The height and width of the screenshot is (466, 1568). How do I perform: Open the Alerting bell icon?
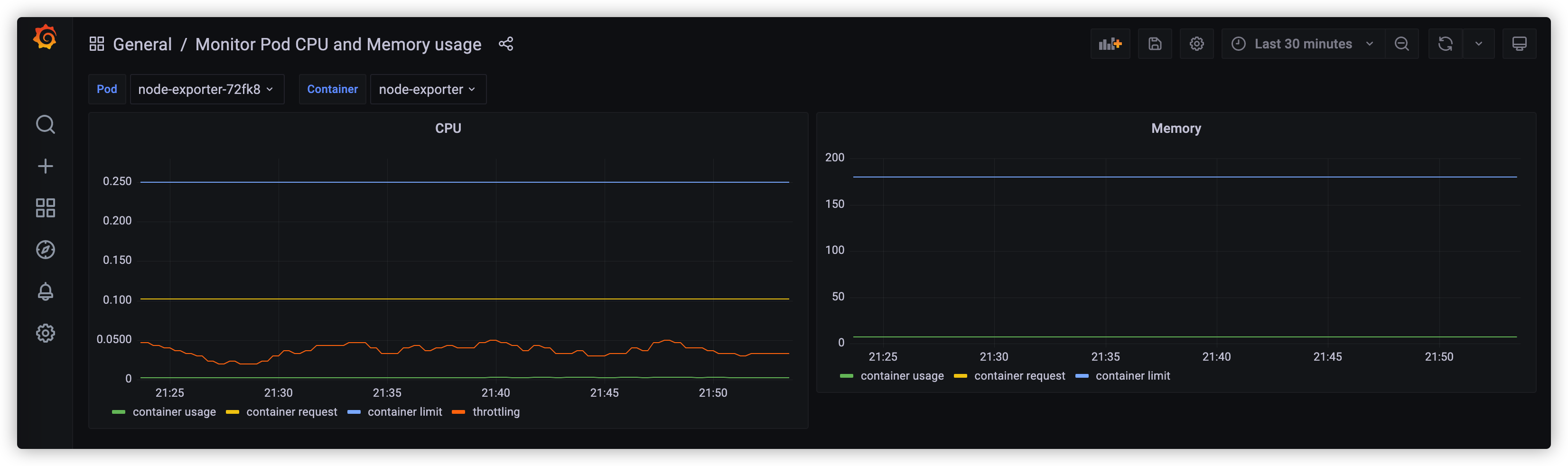[45, 291]
